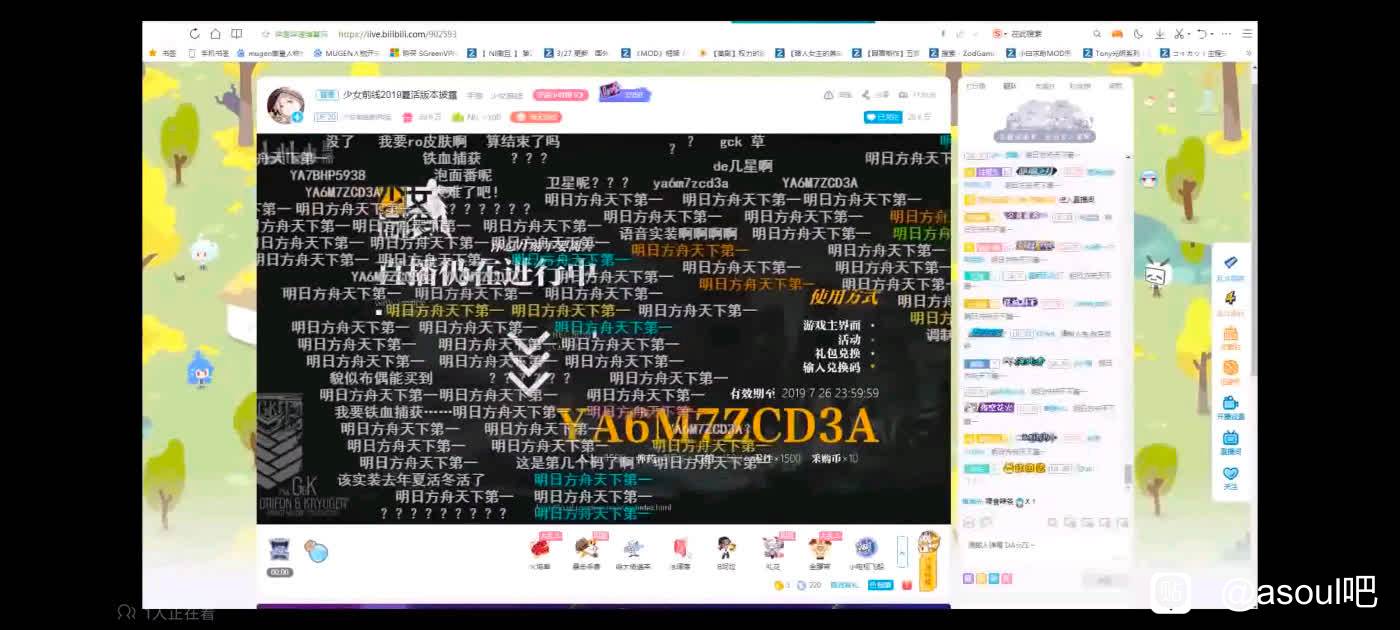Open browser downloads icon
The height and width of the screenshot is (630, 1400).
pos(1160,34)
